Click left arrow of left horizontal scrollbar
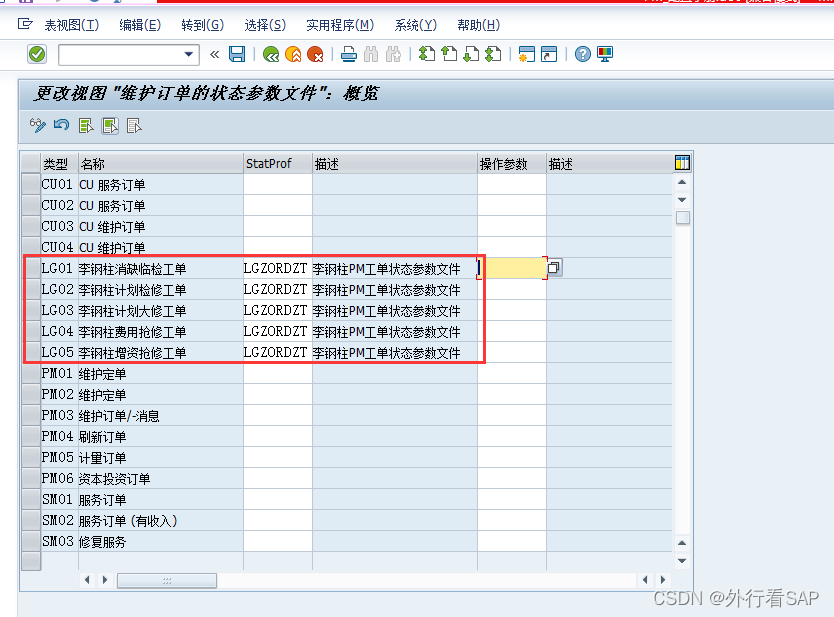Viewport: 834px width, 617px height. pyautogui.click(x=87, y=580)
